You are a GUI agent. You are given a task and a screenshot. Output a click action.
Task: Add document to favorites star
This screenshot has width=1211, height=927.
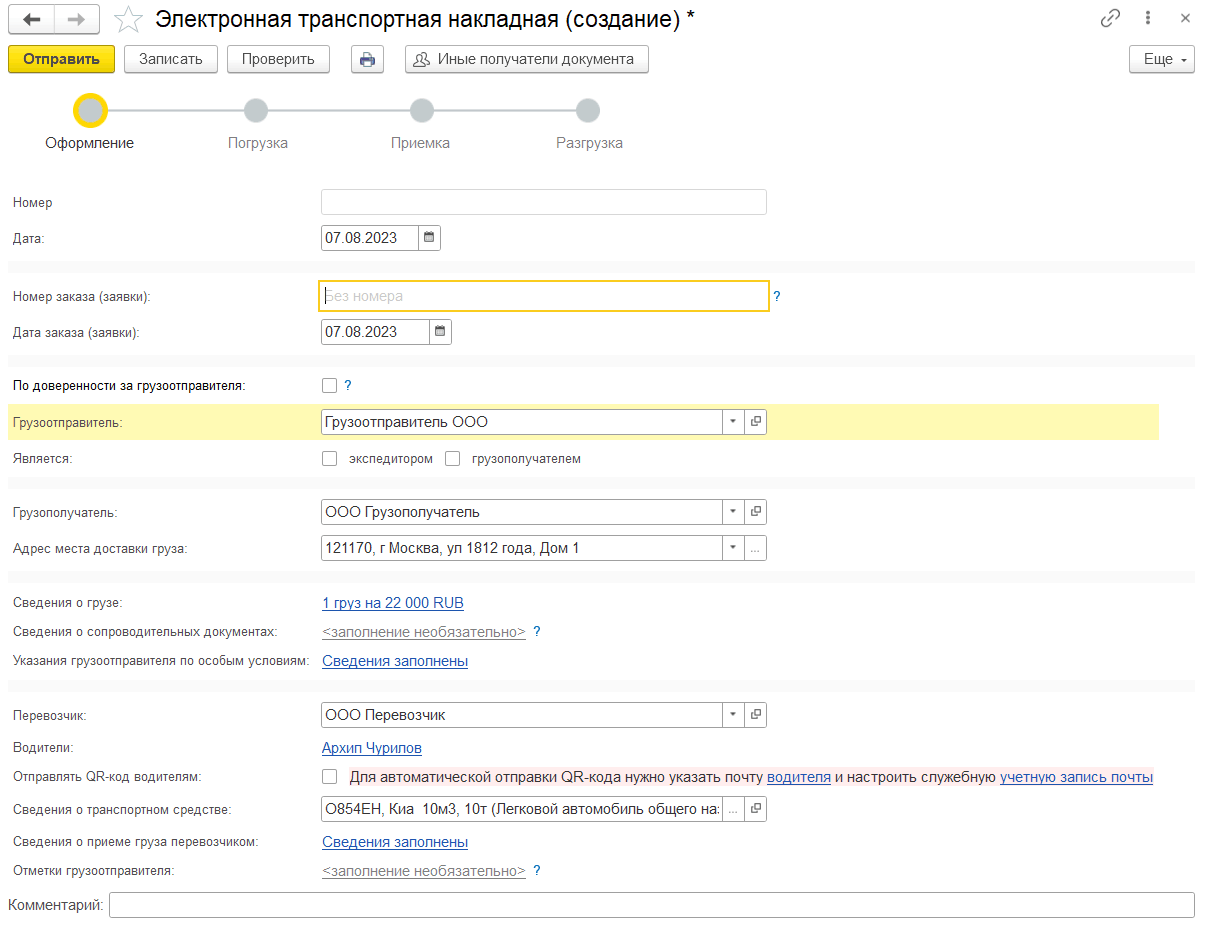(128, 19)
